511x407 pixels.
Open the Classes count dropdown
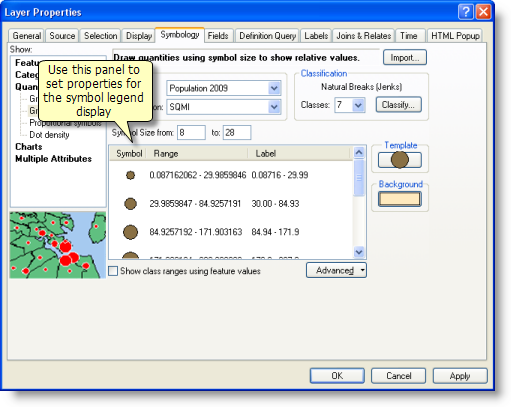[x=358, y=105]
